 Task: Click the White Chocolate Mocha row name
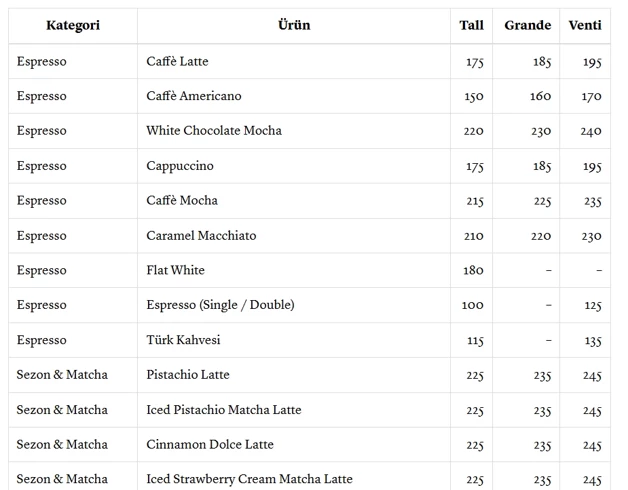click(214, 131)
